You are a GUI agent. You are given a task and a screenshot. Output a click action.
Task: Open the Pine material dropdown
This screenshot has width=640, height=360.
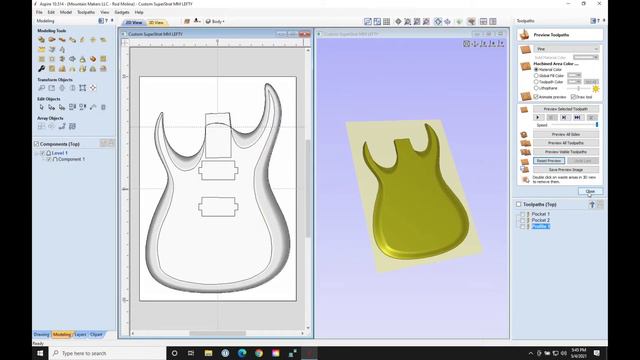[567, 49]
